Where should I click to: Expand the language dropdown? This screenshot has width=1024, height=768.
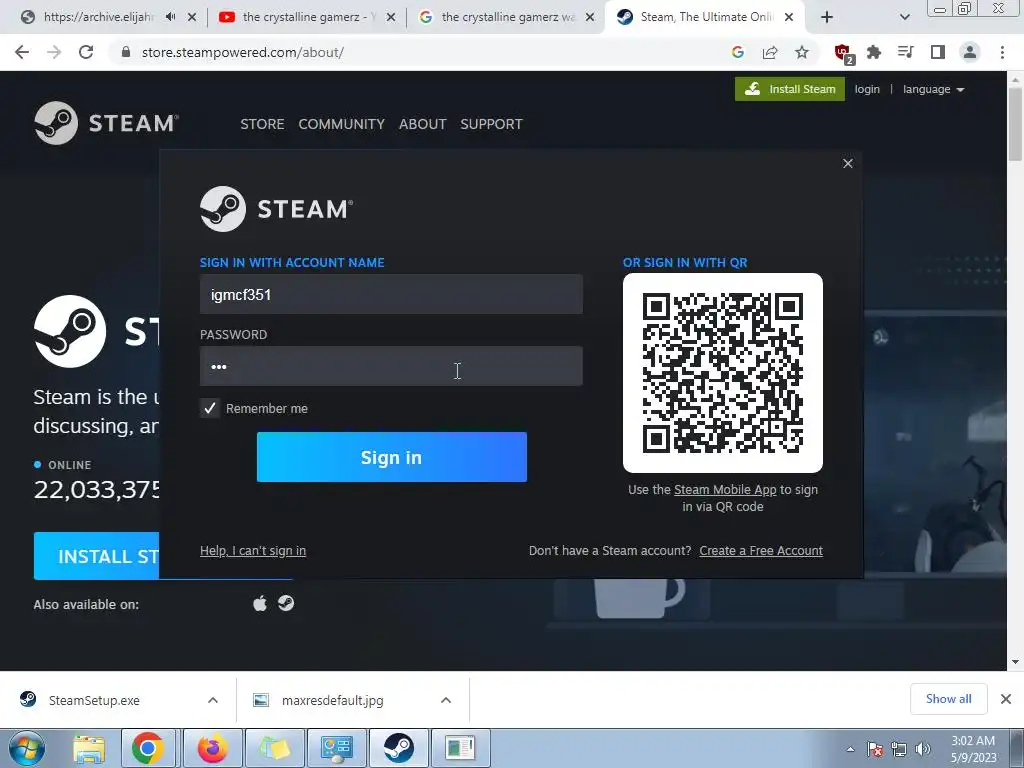[x=933, y=89]
